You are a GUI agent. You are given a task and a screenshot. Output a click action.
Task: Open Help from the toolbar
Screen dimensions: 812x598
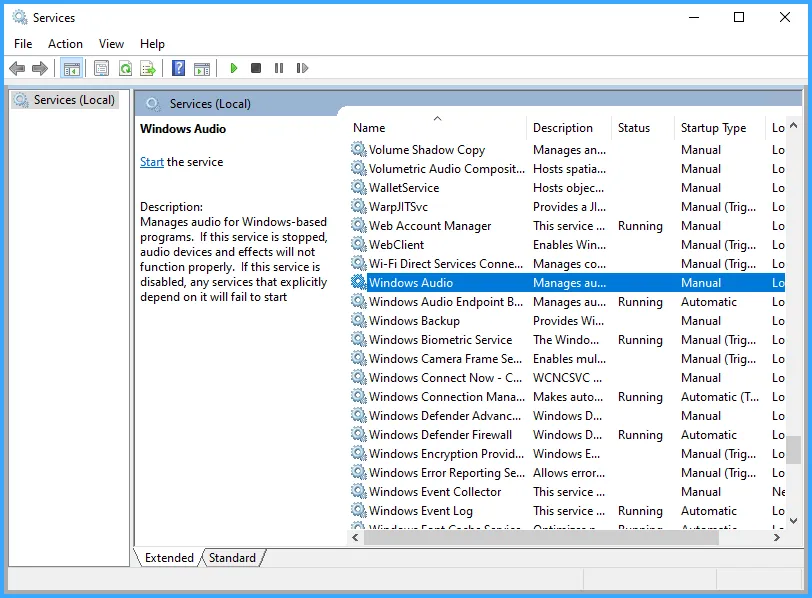[x=177, y=68]
